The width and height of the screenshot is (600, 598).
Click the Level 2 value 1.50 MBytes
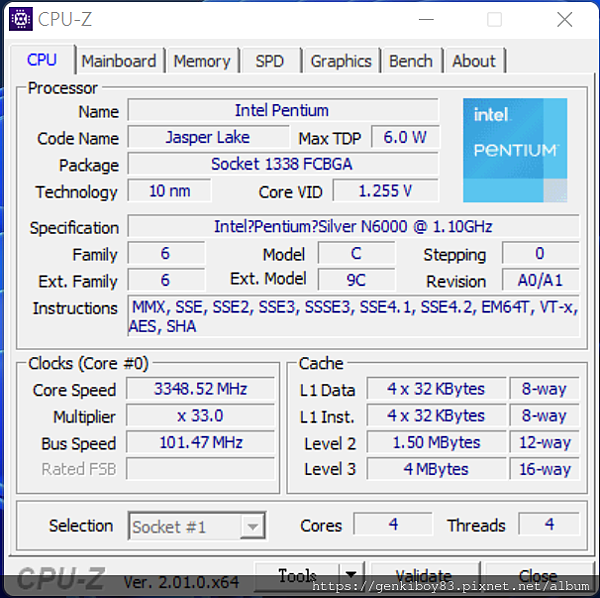point(436,442)
